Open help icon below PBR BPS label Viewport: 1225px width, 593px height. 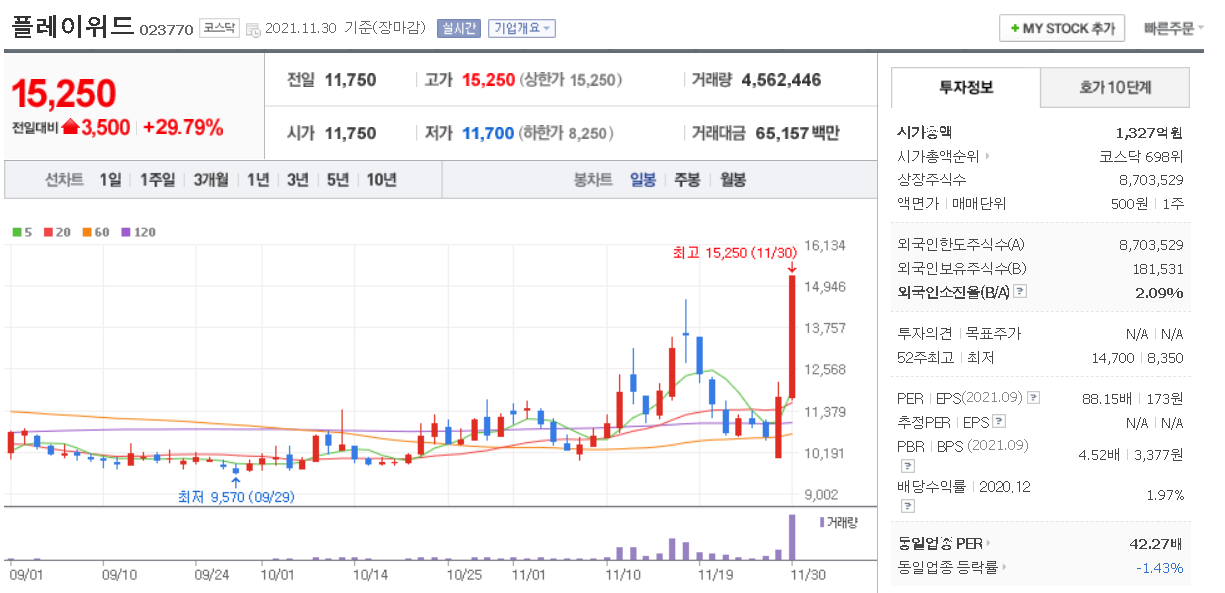908,465
